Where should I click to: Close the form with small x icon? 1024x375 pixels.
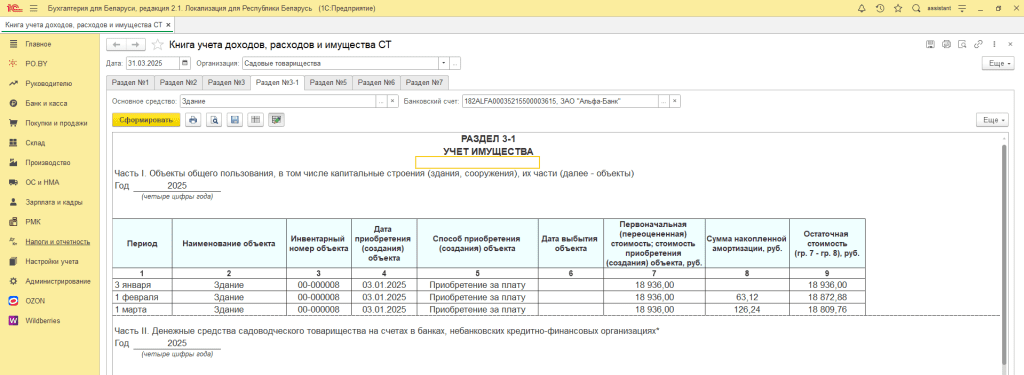click(1009, 44)
